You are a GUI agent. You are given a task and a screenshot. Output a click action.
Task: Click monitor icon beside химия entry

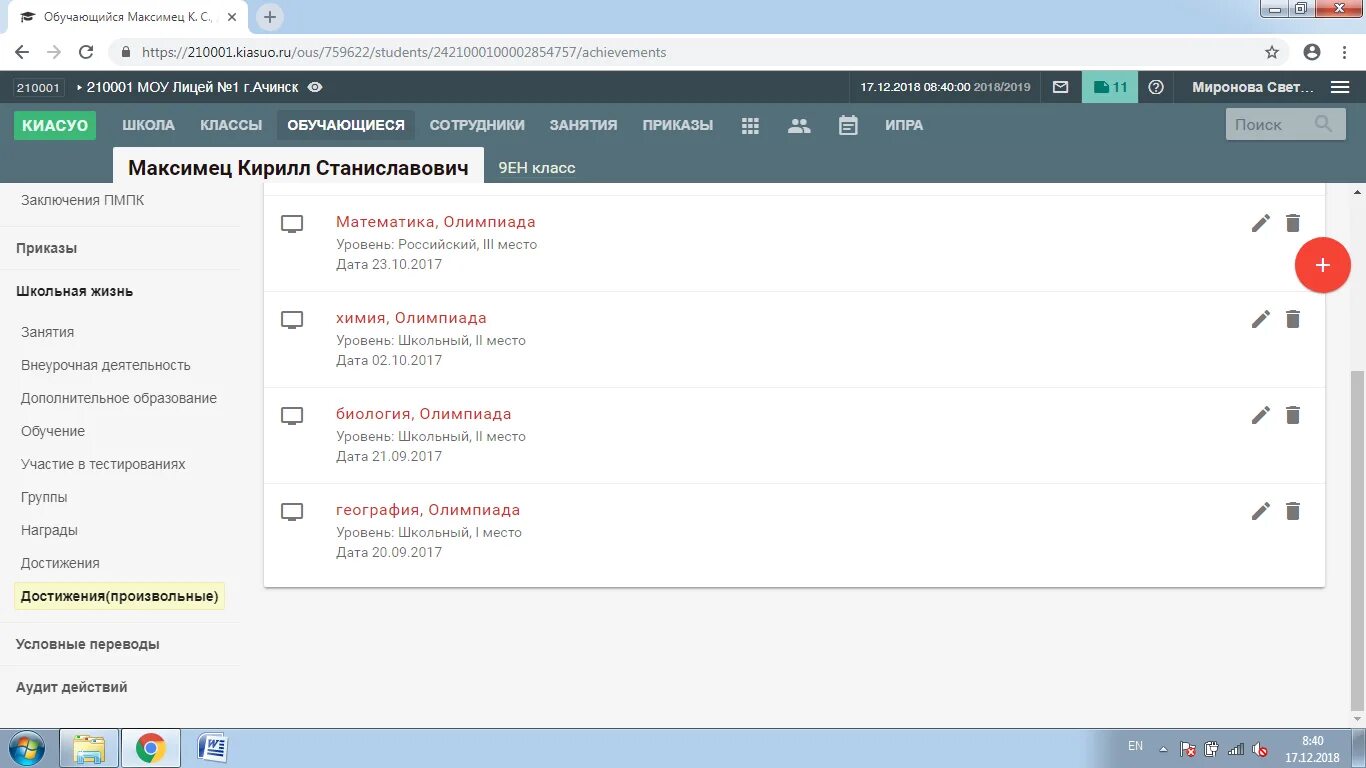291,319
